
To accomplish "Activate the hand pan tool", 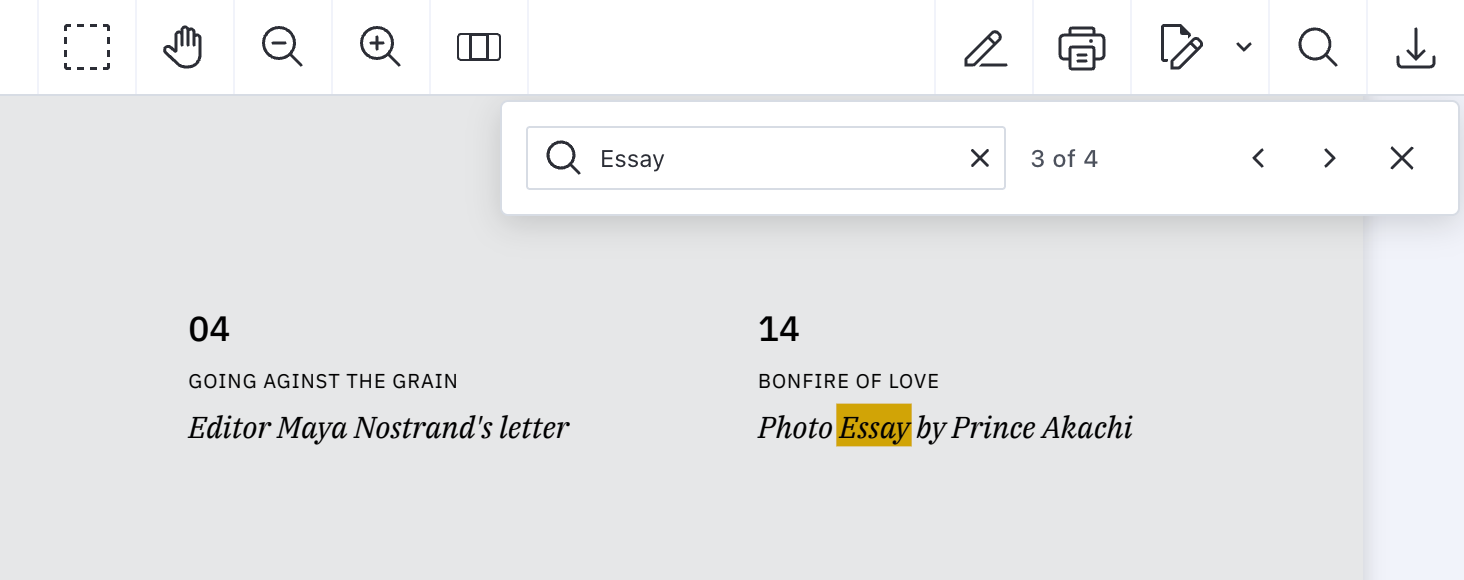I will [x=184, y=47].
